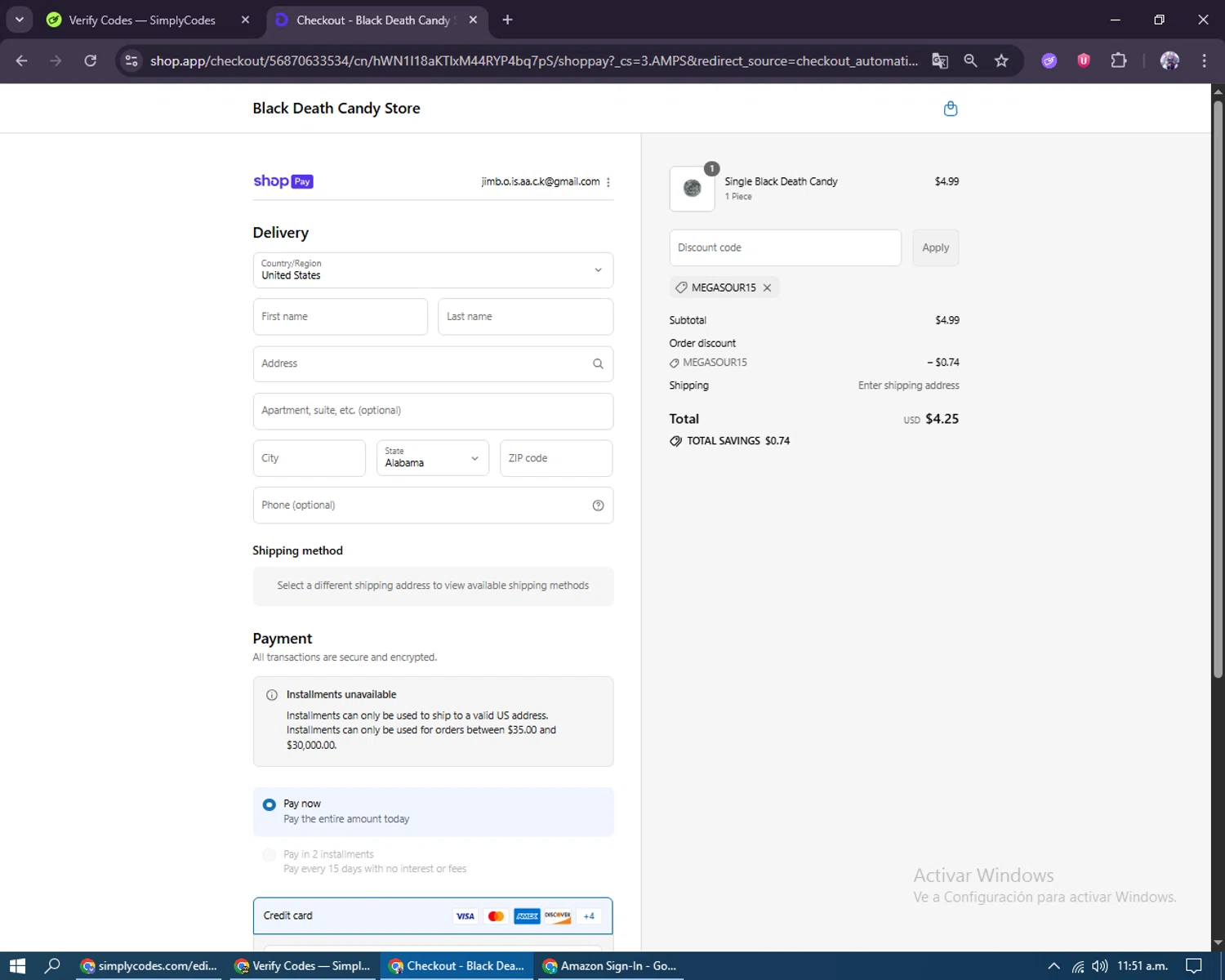Open the Windows notification center

[1194, 966]
